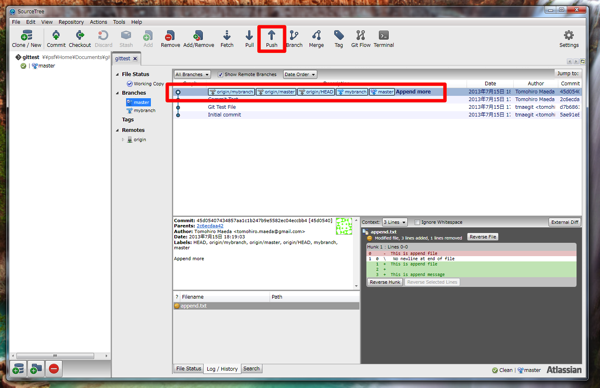Open the Edit menu
The width and height of the screenshot is (600, 388).
point(31,22)
